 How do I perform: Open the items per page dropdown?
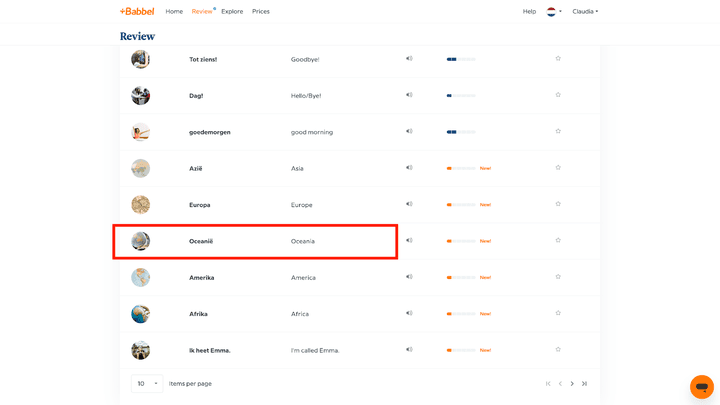point(147,384)
